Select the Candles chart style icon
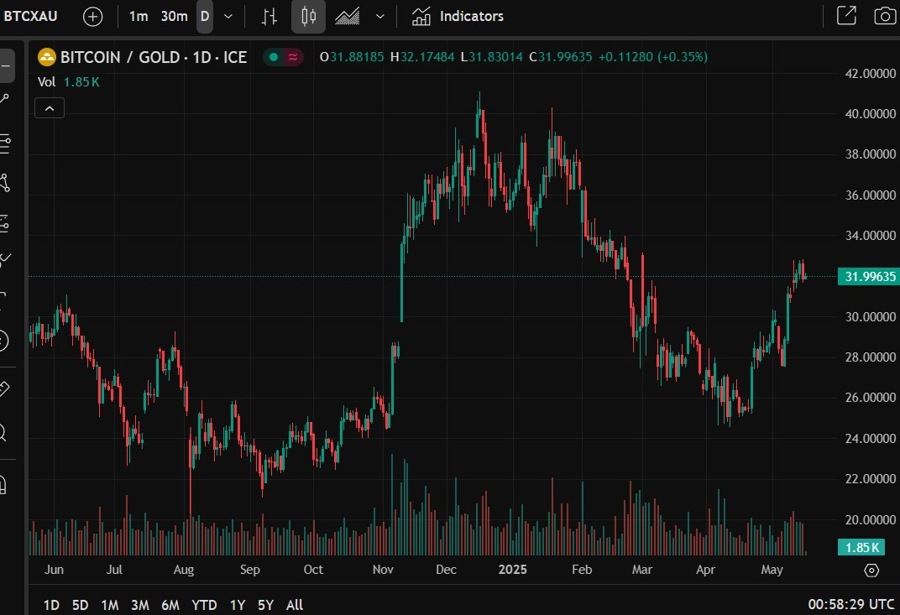 click(308, 16)
